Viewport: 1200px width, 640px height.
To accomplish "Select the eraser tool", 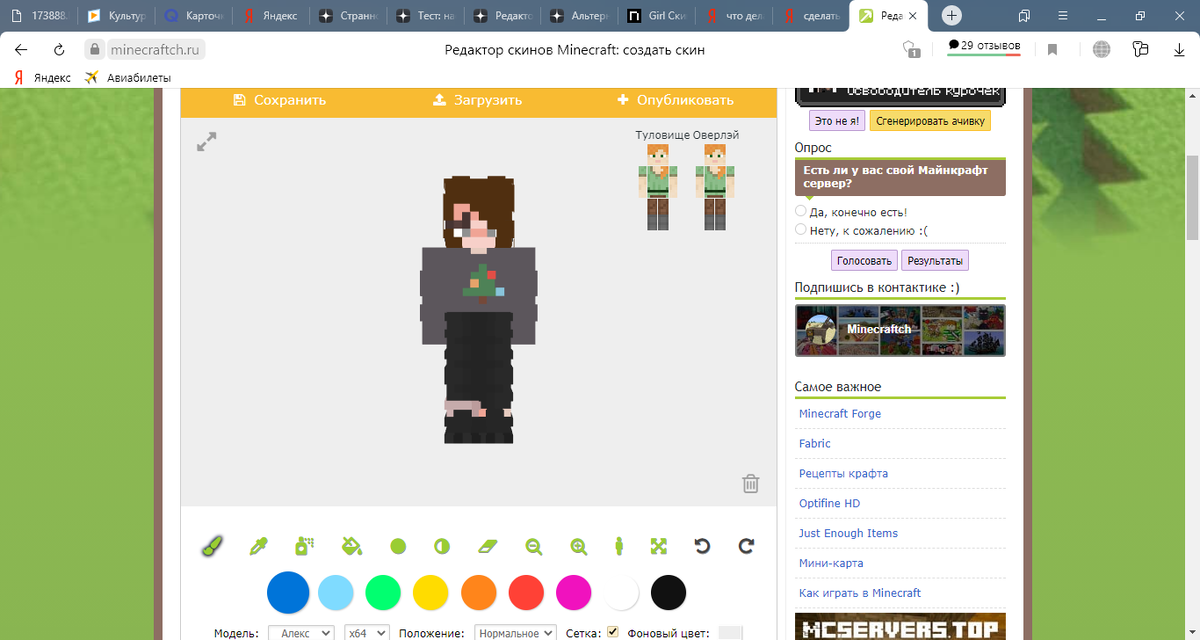I will [487, 546].
